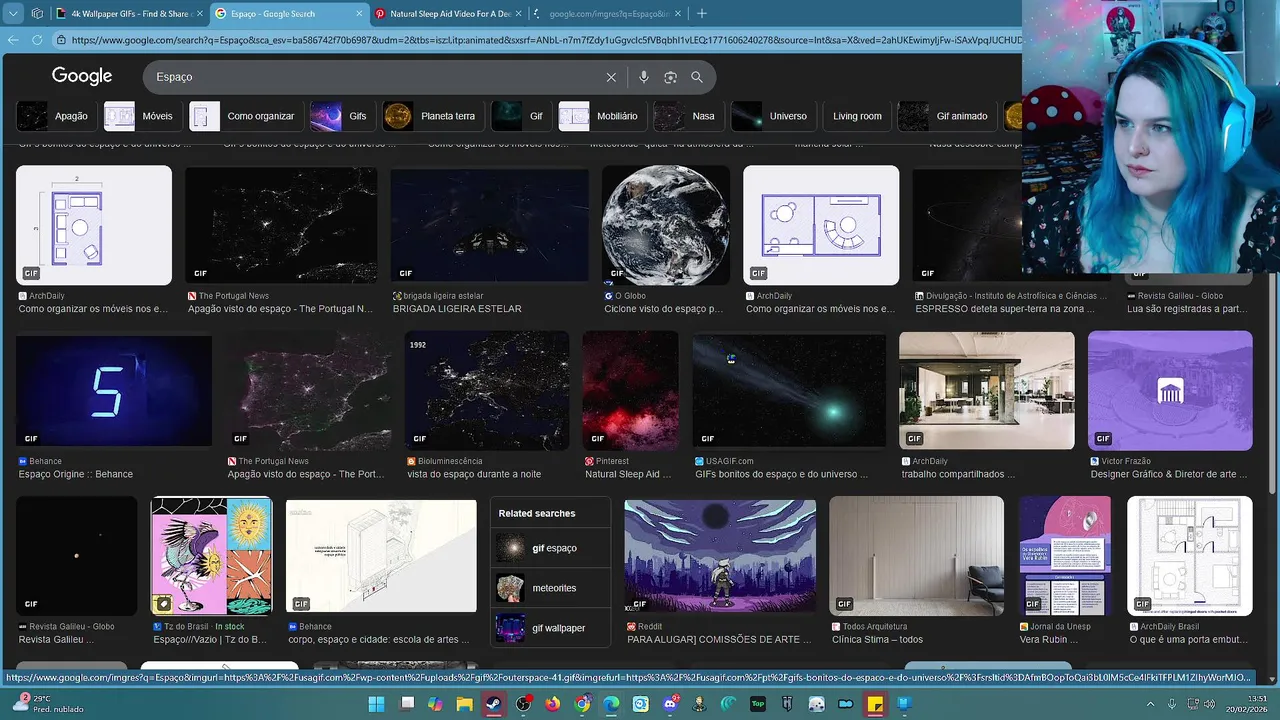Open Windows Start menu on the taskbar

pyautogui.click(x=376, y=704)
